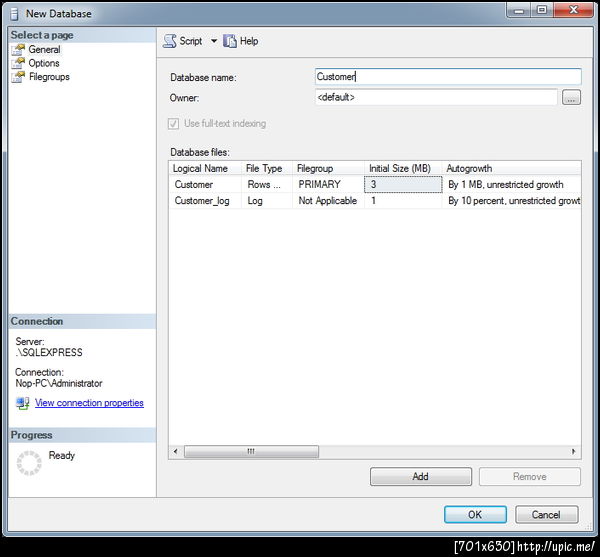Click the Not Applicable filegroup cell
Image resolution: width=600 pixels, height=557 pixels.
[x=328, y=200]
